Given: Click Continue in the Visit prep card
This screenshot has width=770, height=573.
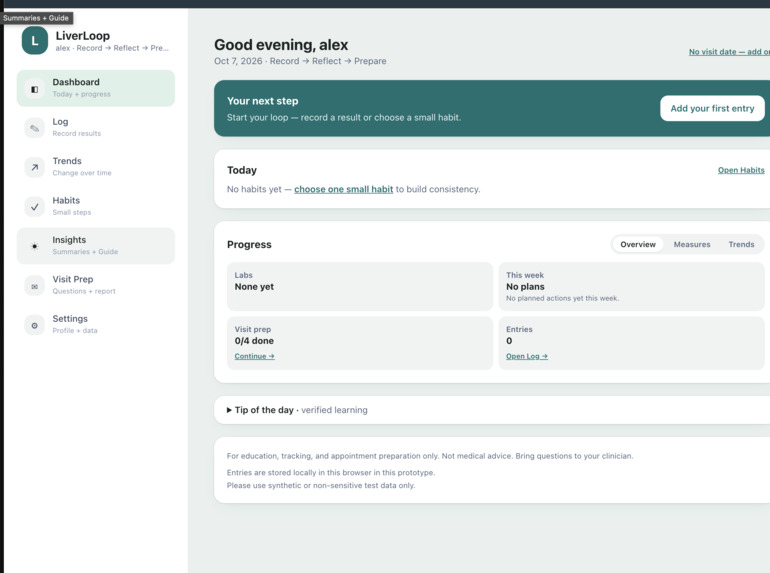Looking at the screenshot, I should click(254, 356).
